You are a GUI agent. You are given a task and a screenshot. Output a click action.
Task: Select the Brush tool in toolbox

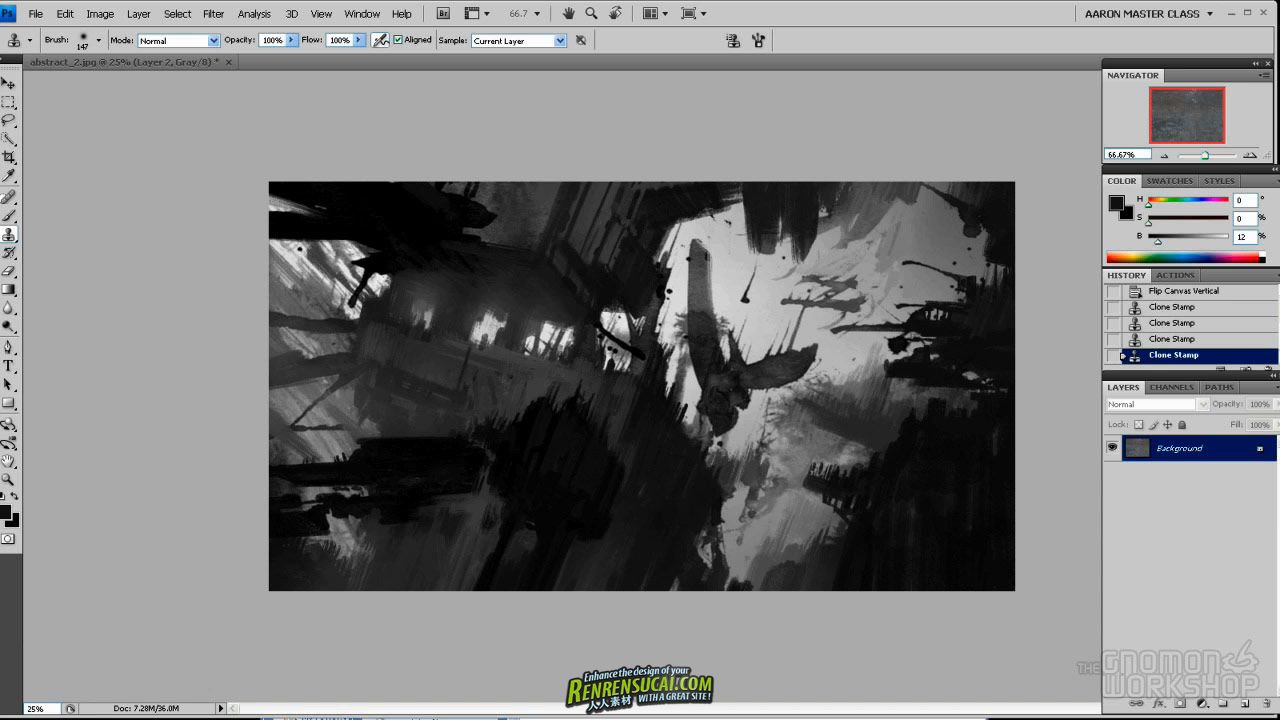coord(9,215)
